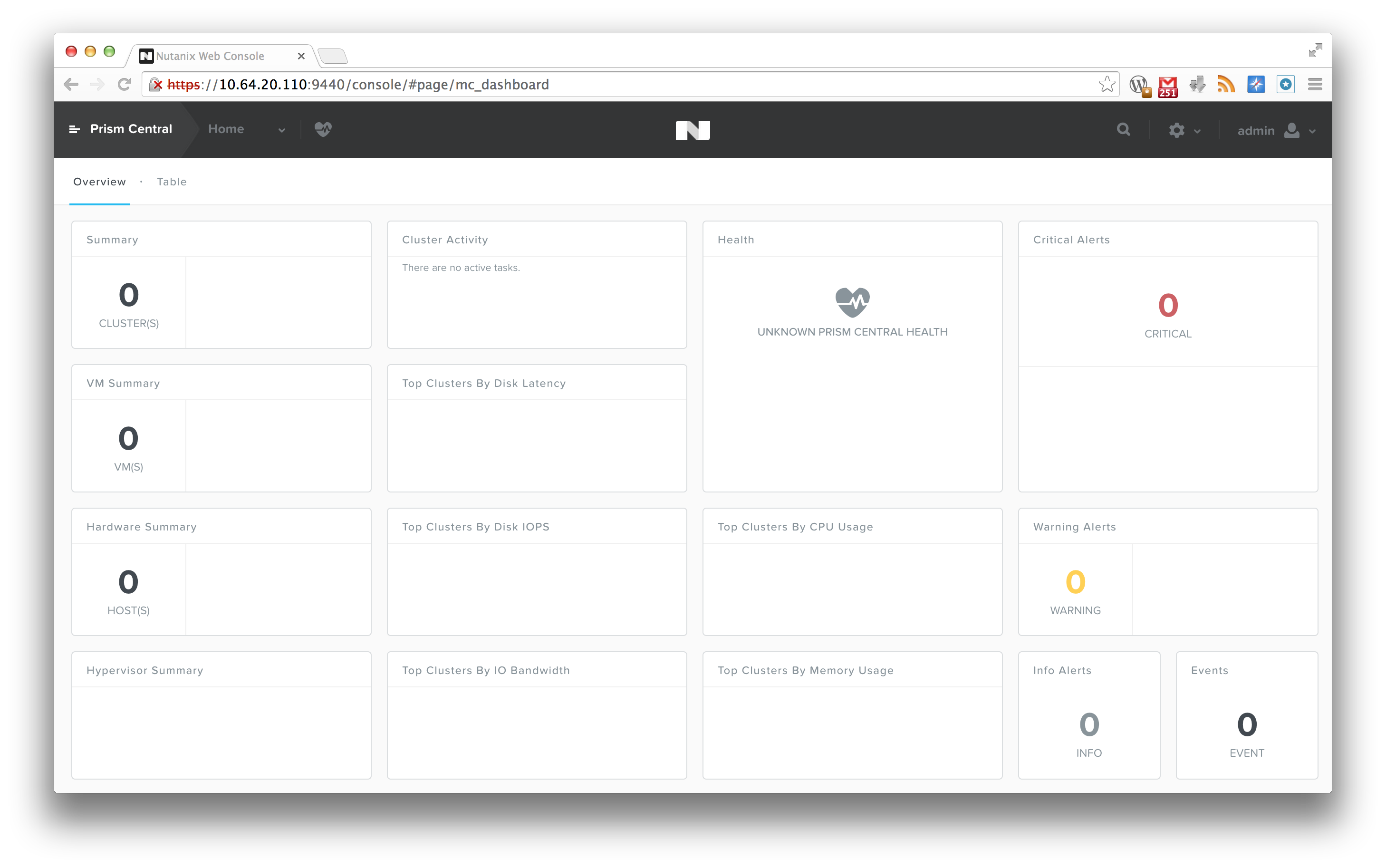Image resolution: width=1386 pixels, height=868 pixels.
Task: Click the RSS feed extension icon
Action: pos(1226,85)
